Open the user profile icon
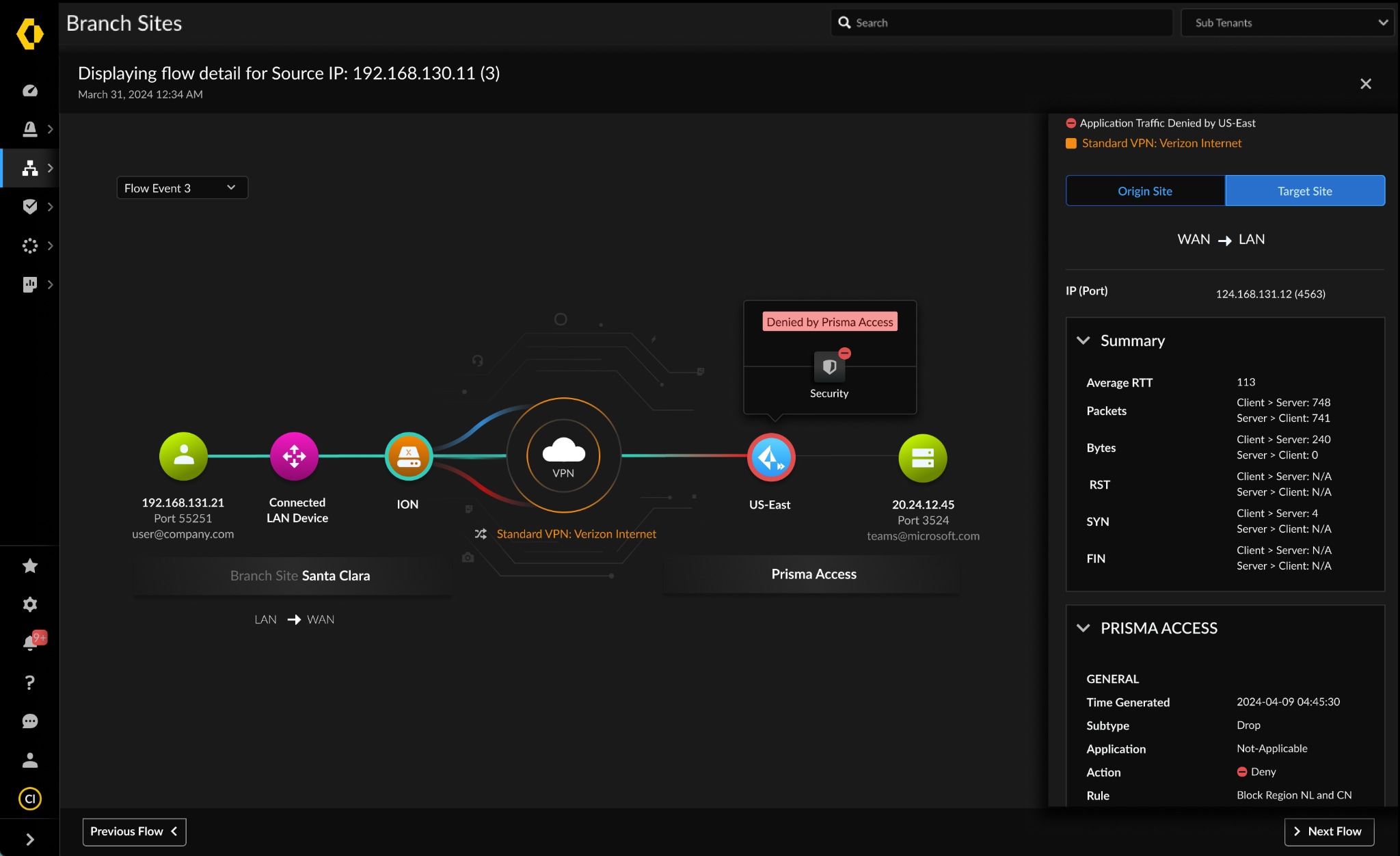Viewport: 1400px width, 856px height. (29, 760)
